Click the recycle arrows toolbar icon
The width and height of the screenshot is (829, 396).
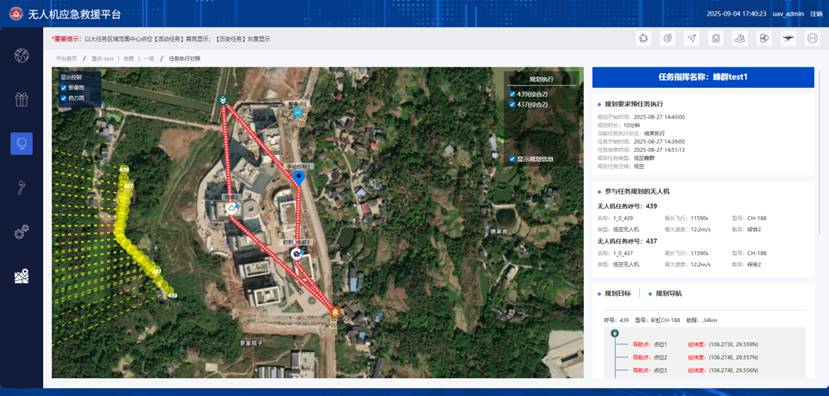point(643,39)
